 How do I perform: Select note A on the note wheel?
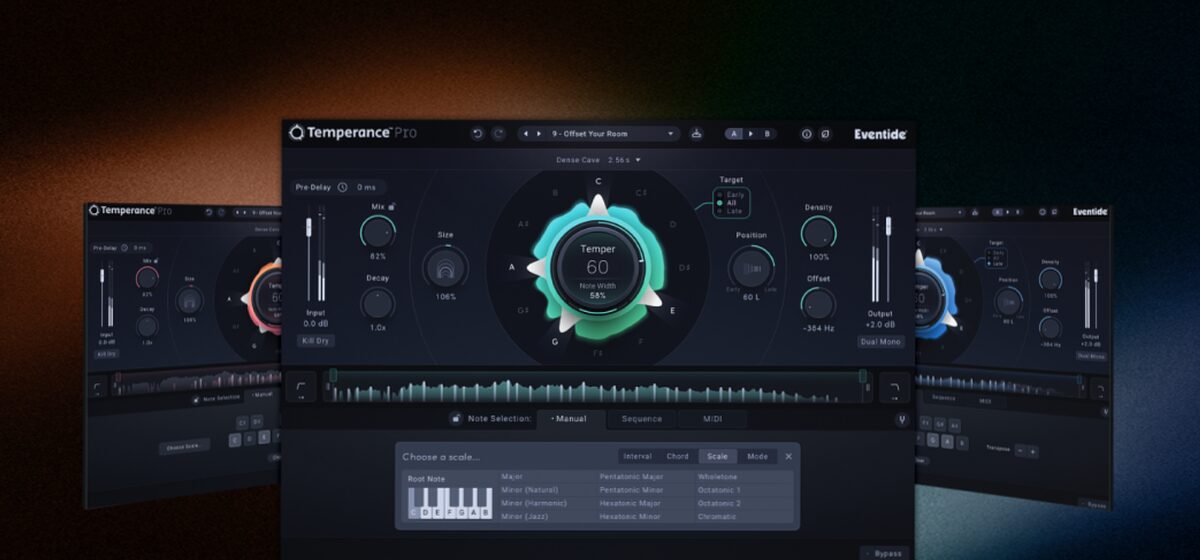pyautogui.click(x=512, y=267)
